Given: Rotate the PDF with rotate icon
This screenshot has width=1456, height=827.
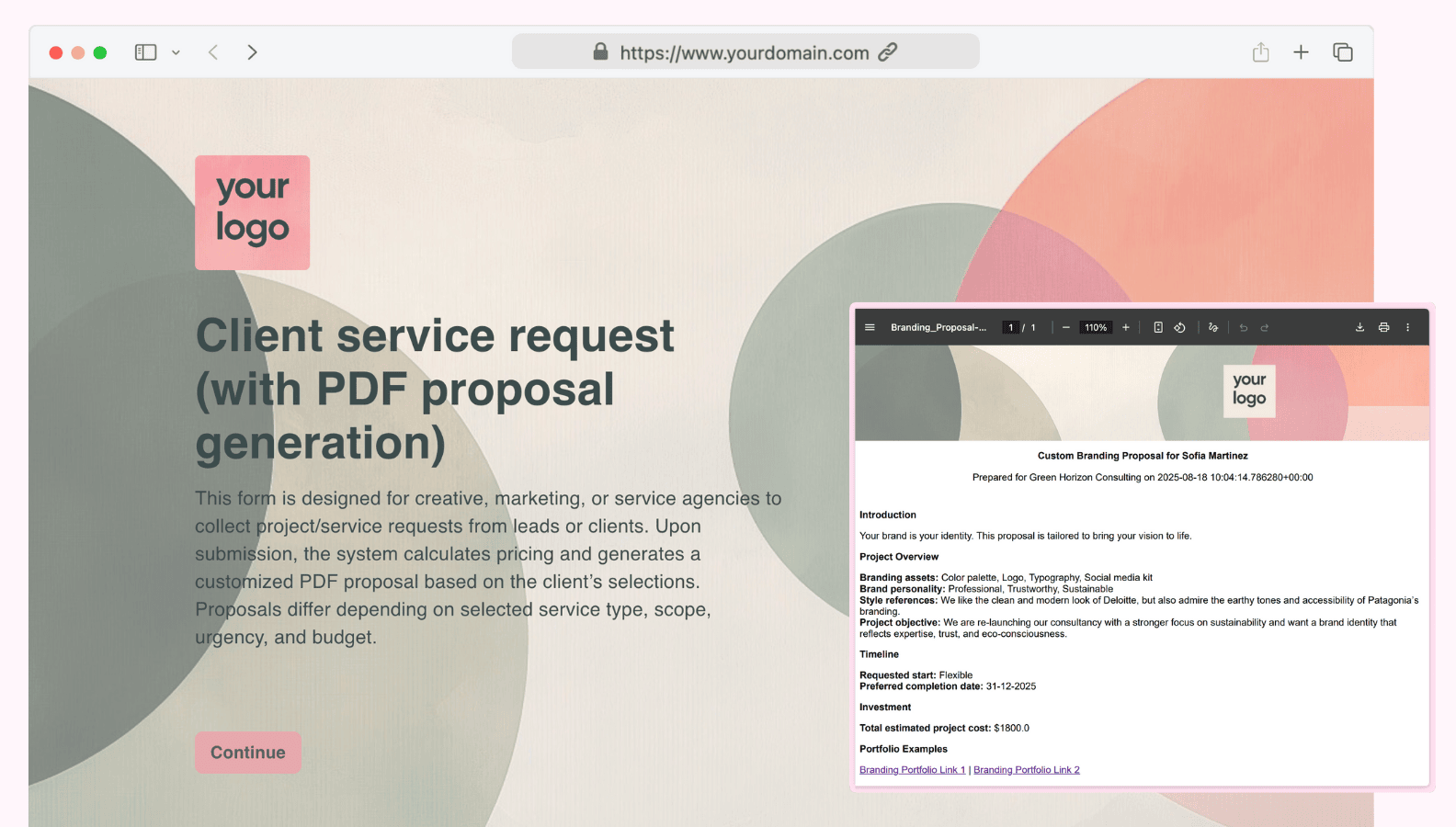Looking at the screenshot, I should [1179, 327].
